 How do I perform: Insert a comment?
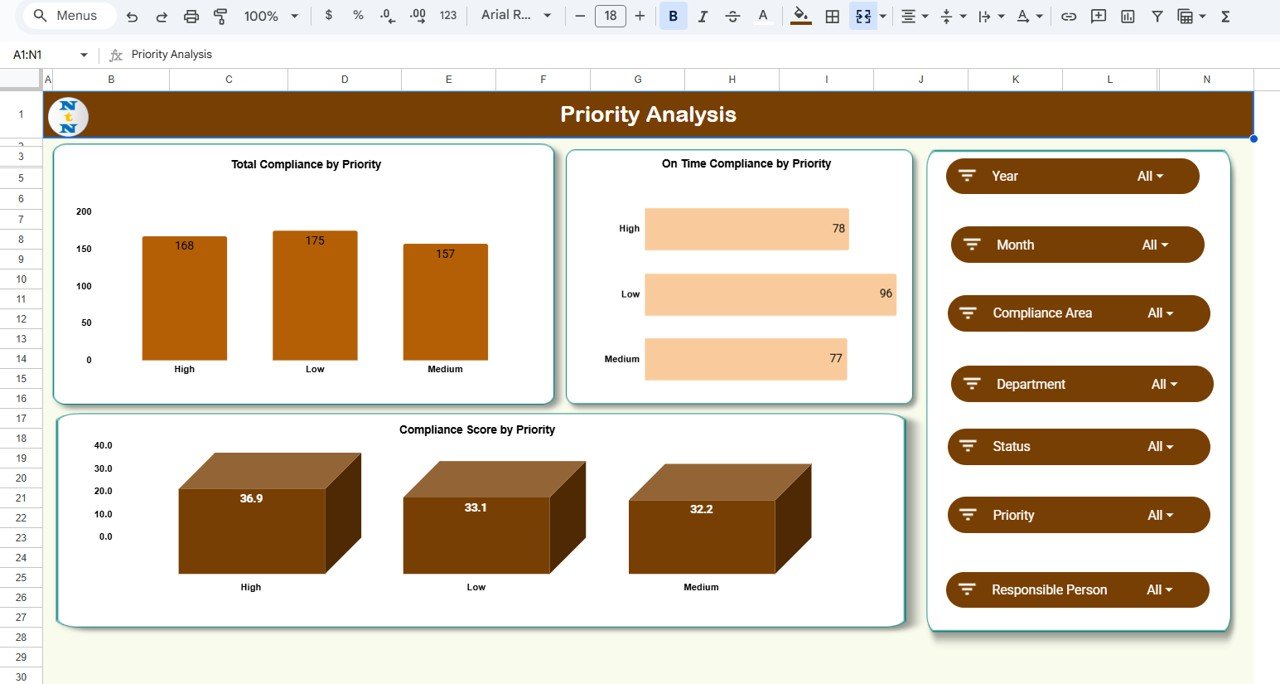tap(1098, 16)
